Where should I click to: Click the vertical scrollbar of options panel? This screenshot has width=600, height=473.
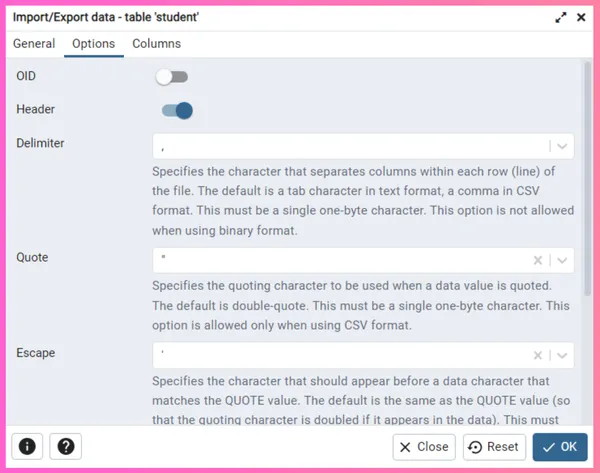coord(587,178)
